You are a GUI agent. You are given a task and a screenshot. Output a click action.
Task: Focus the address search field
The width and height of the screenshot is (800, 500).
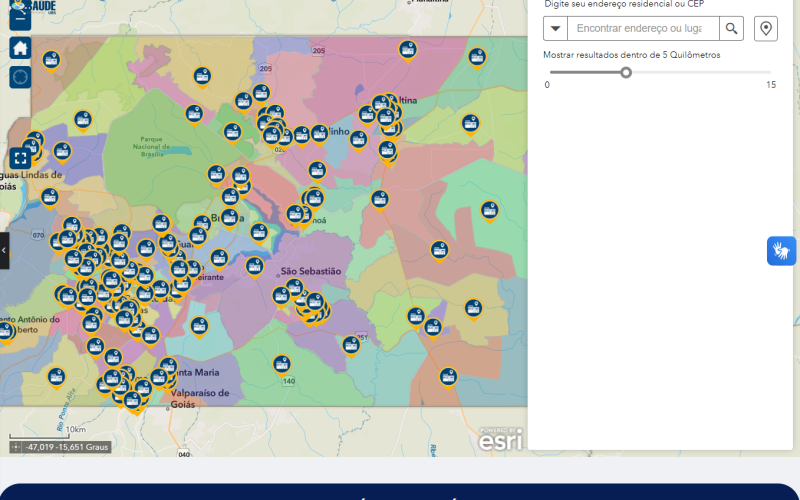point(643,29)
